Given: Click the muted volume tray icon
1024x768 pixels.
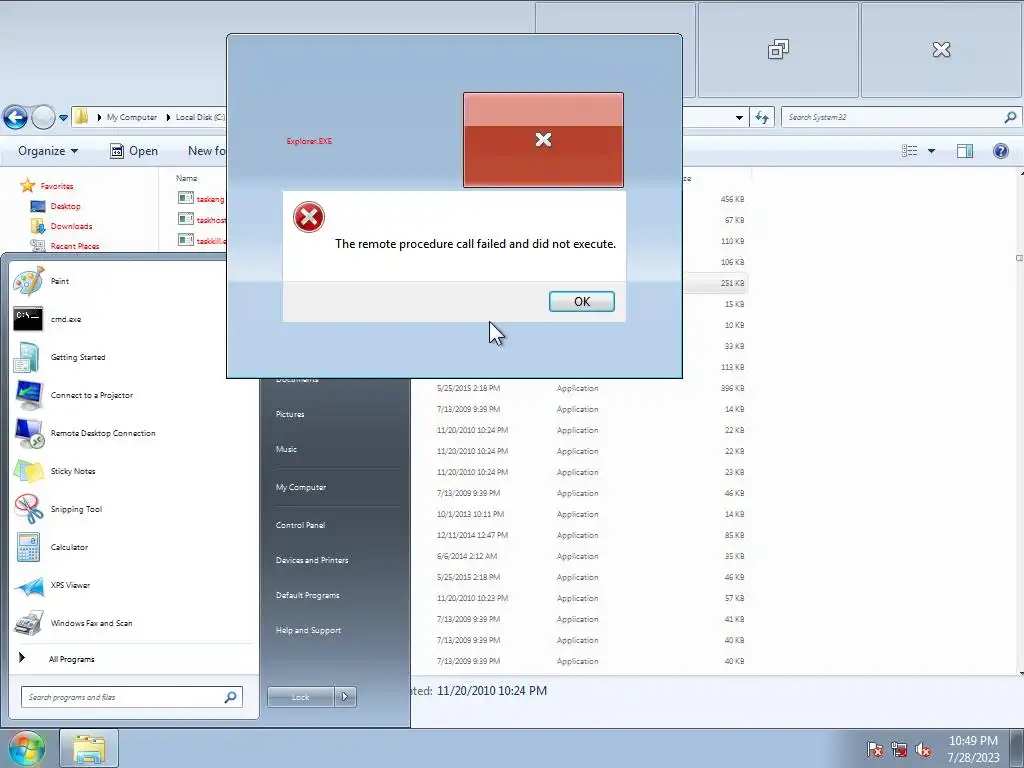Looking at the screenshot, I should (923, 750).
